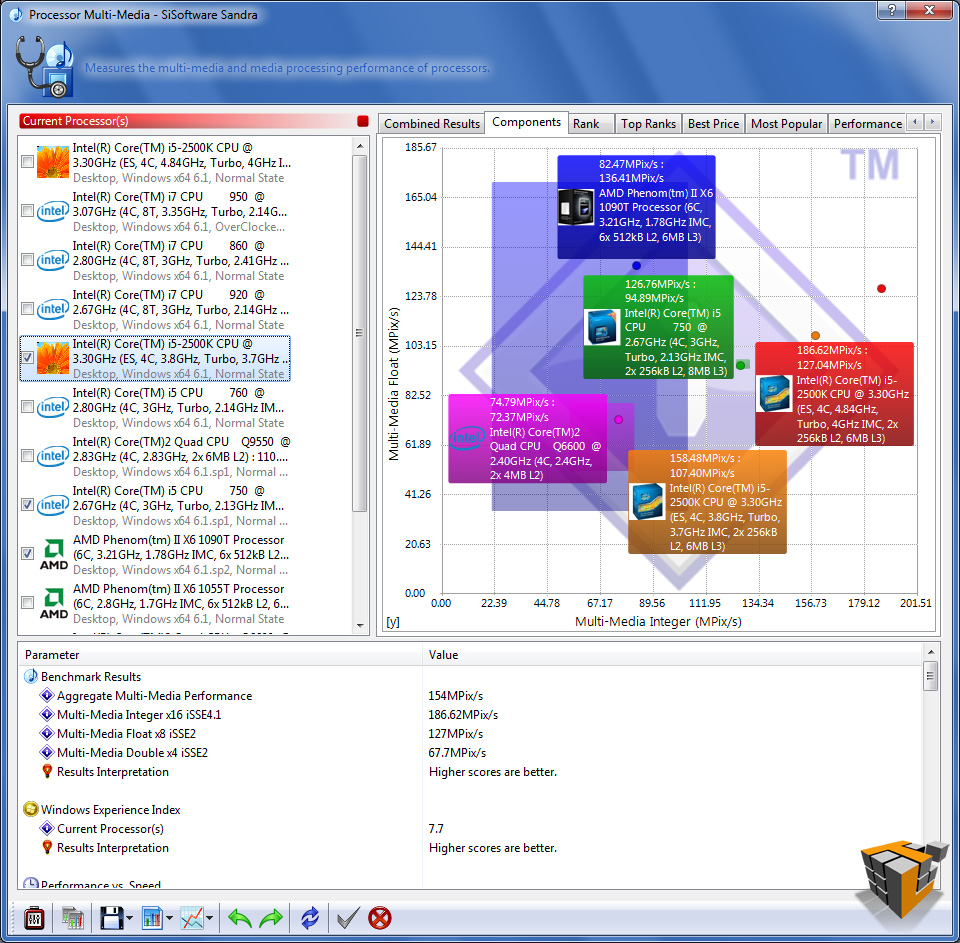Click the Intel logo of i5 760 row

pos(53,408)
